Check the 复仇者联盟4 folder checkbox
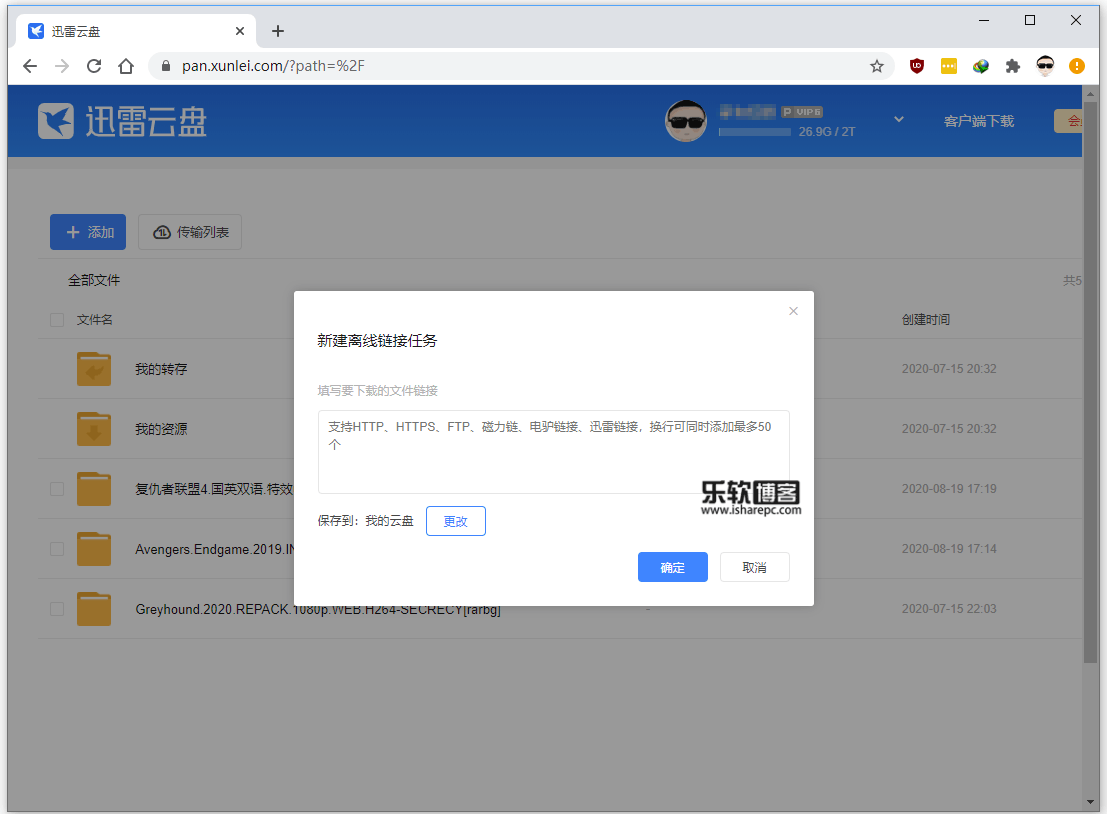This screenshot has height=814, width=1107. (57, 489)
